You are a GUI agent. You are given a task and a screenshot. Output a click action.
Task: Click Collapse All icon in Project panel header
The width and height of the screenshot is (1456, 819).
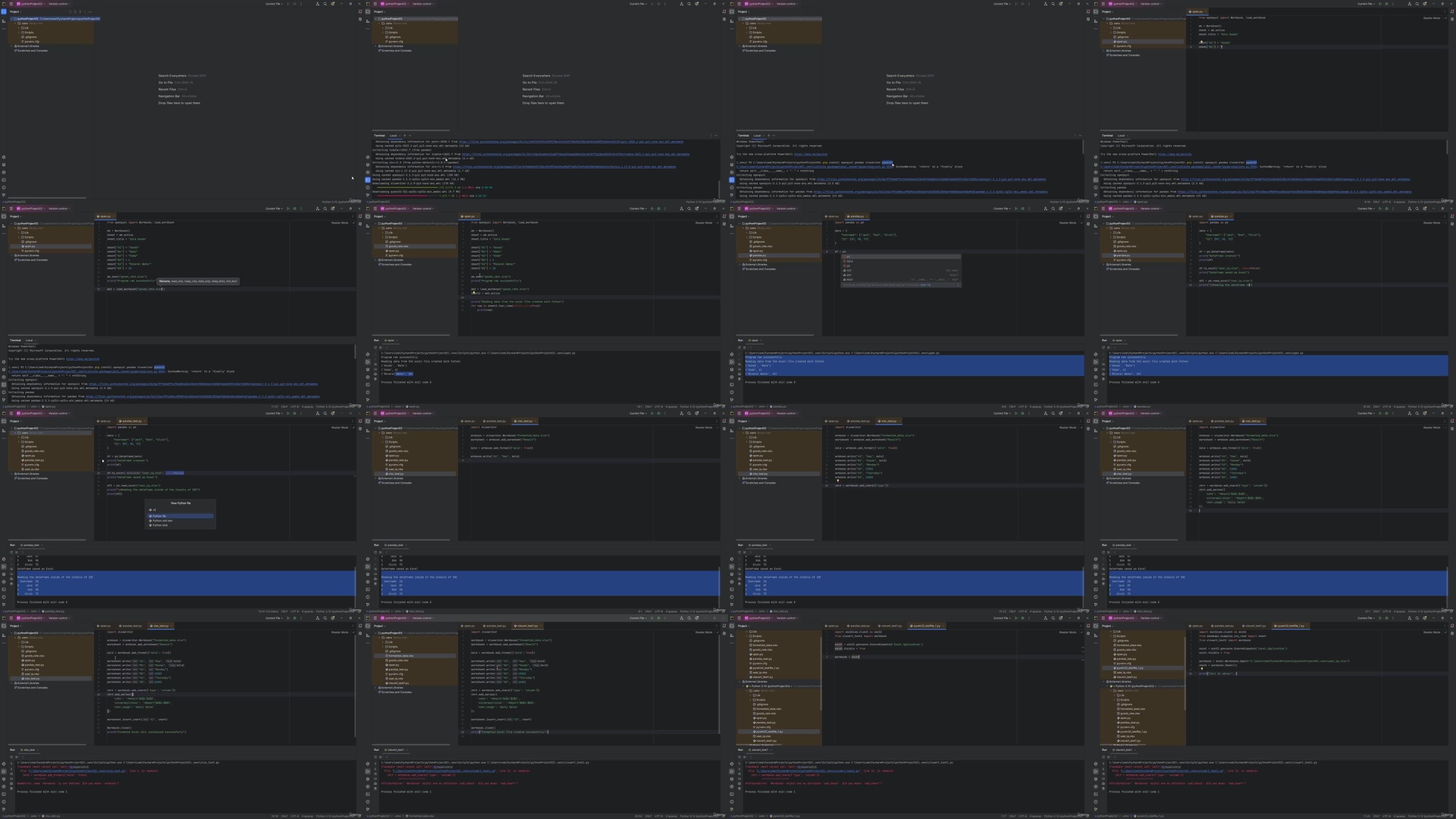coord(80,12)
